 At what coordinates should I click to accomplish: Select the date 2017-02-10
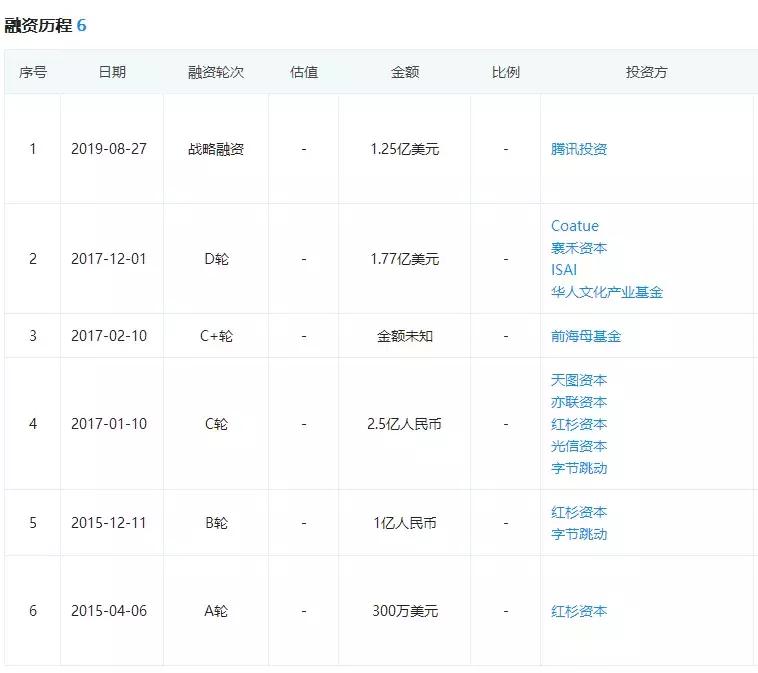[x=109, y=336]
